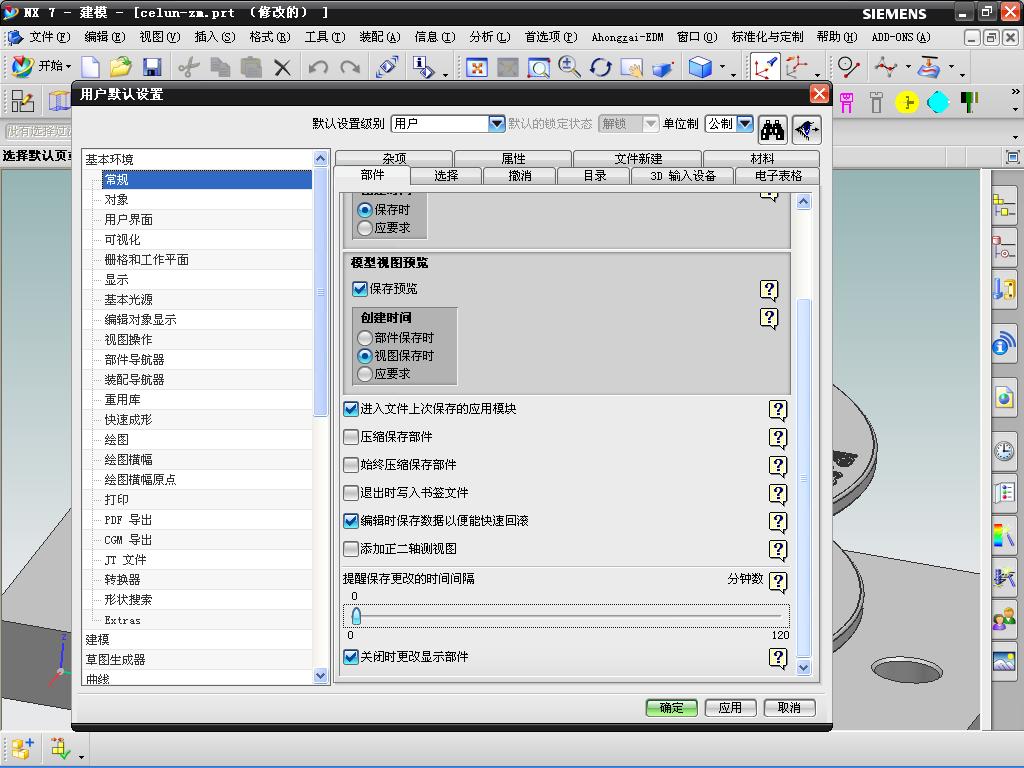Select PDF 导出 in the category tree
This screenshot has height=768, width=1024.
pos(128,520)
